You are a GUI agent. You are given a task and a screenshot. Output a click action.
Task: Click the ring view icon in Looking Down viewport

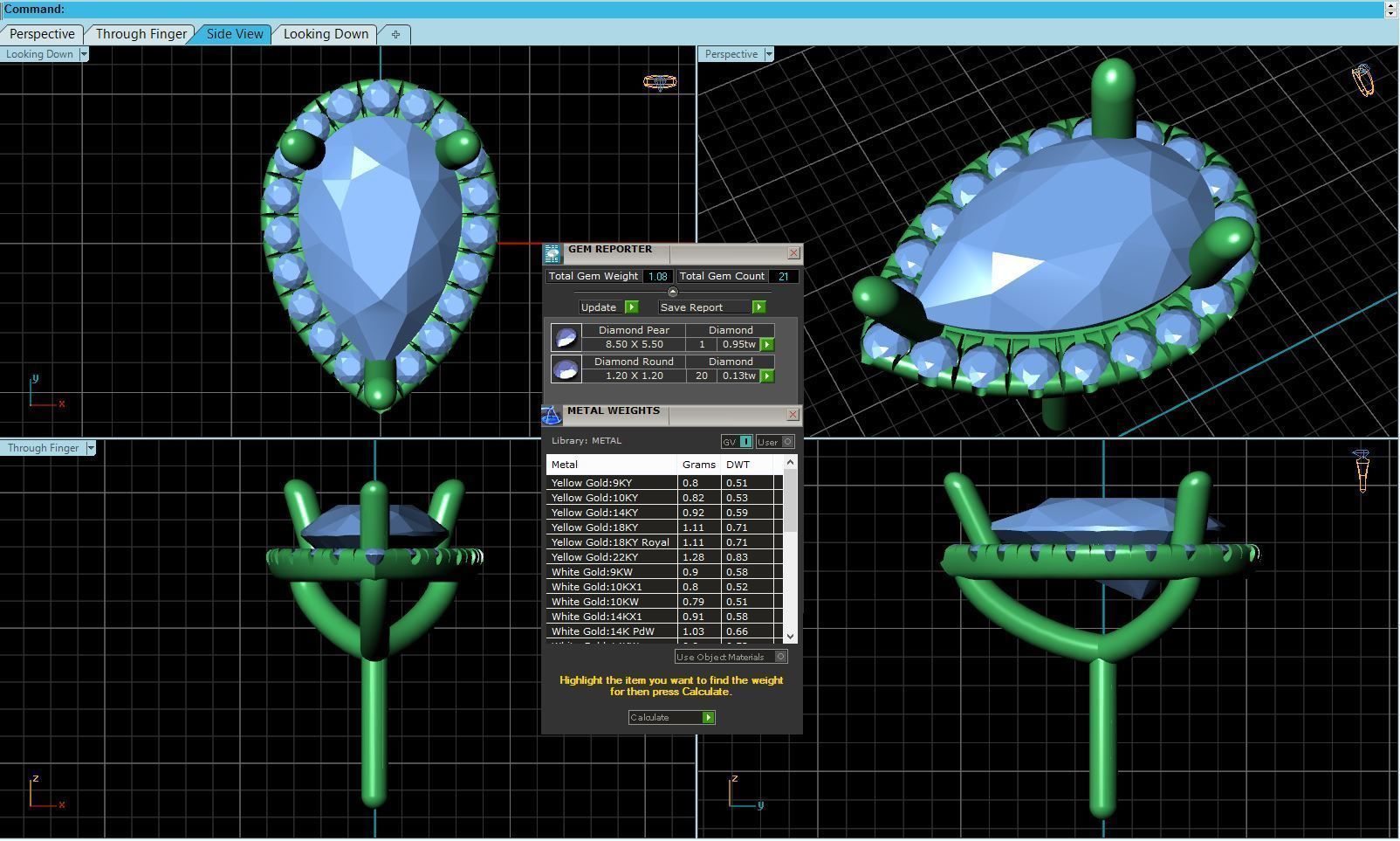[x=660, y=82]
